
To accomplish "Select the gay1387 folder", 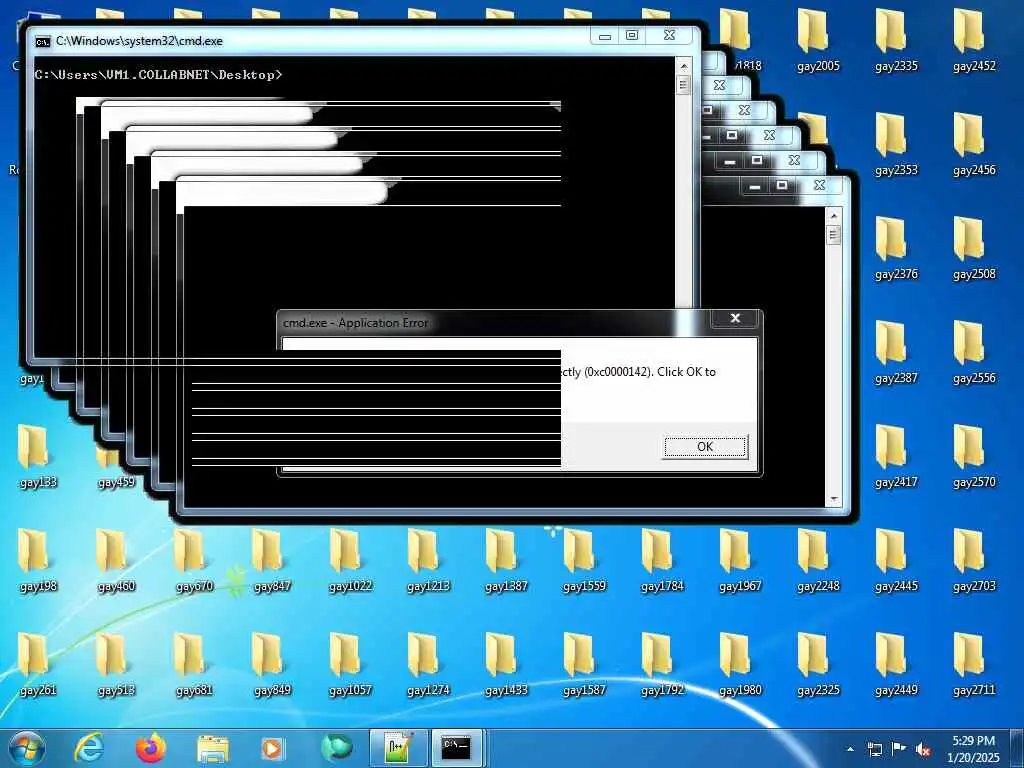I will point(506,560).
